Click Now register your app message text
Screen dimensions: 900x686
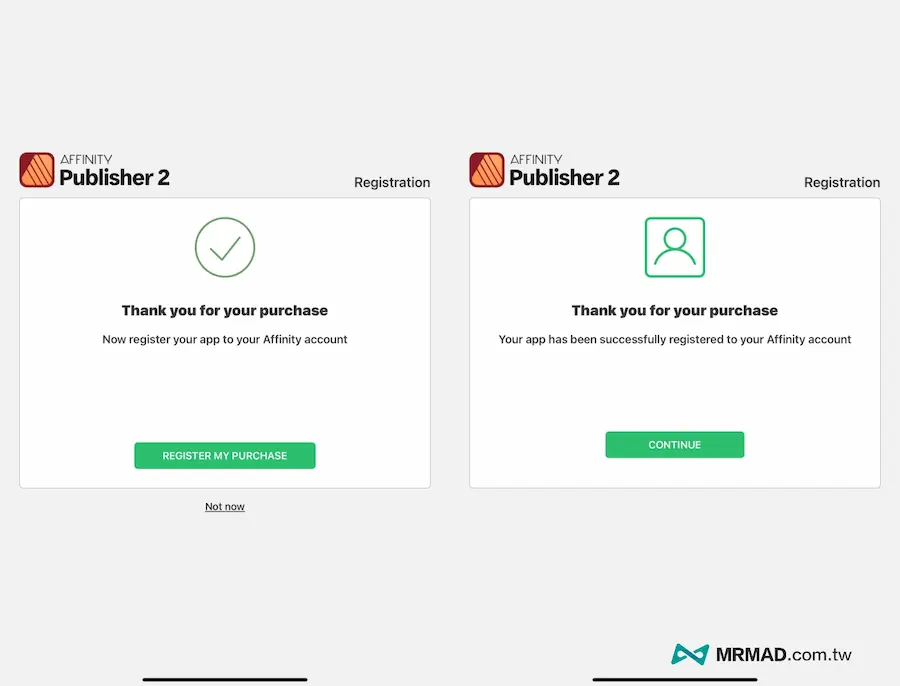224,339
